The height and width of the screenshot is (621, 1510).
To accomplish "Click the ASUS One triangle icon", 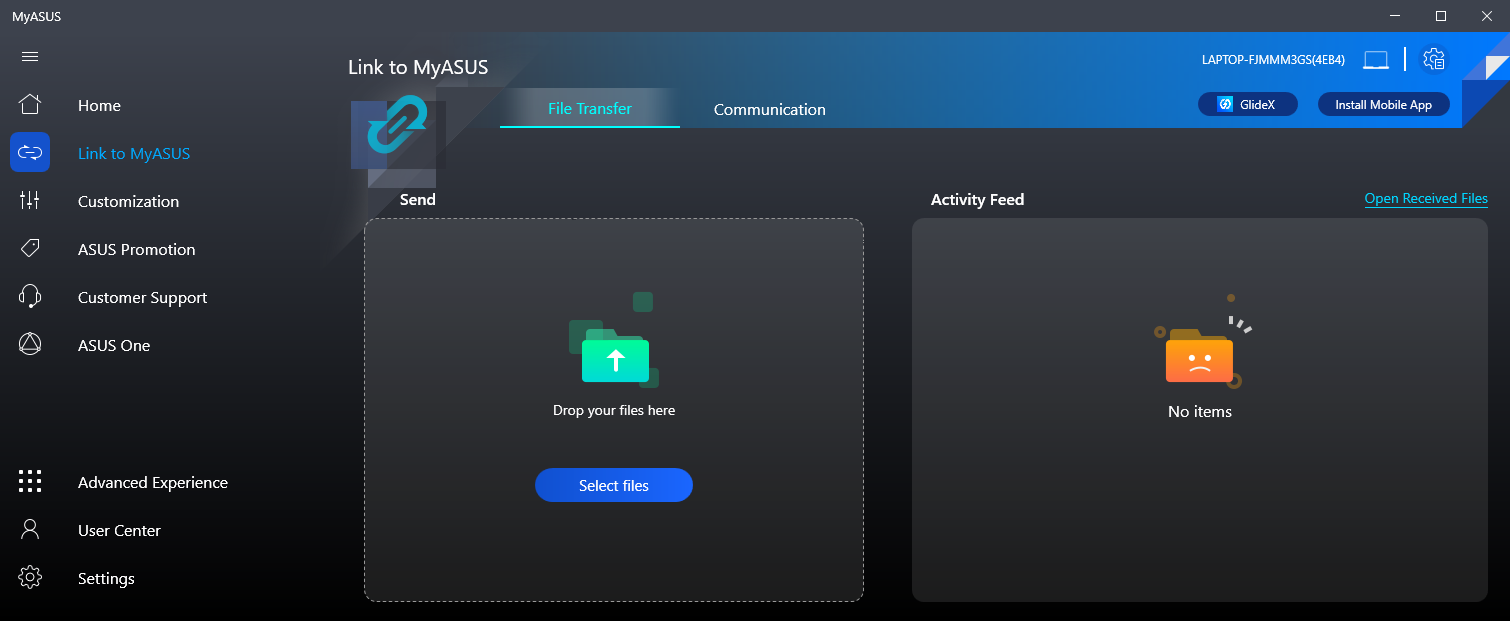I will click(30, 344).
